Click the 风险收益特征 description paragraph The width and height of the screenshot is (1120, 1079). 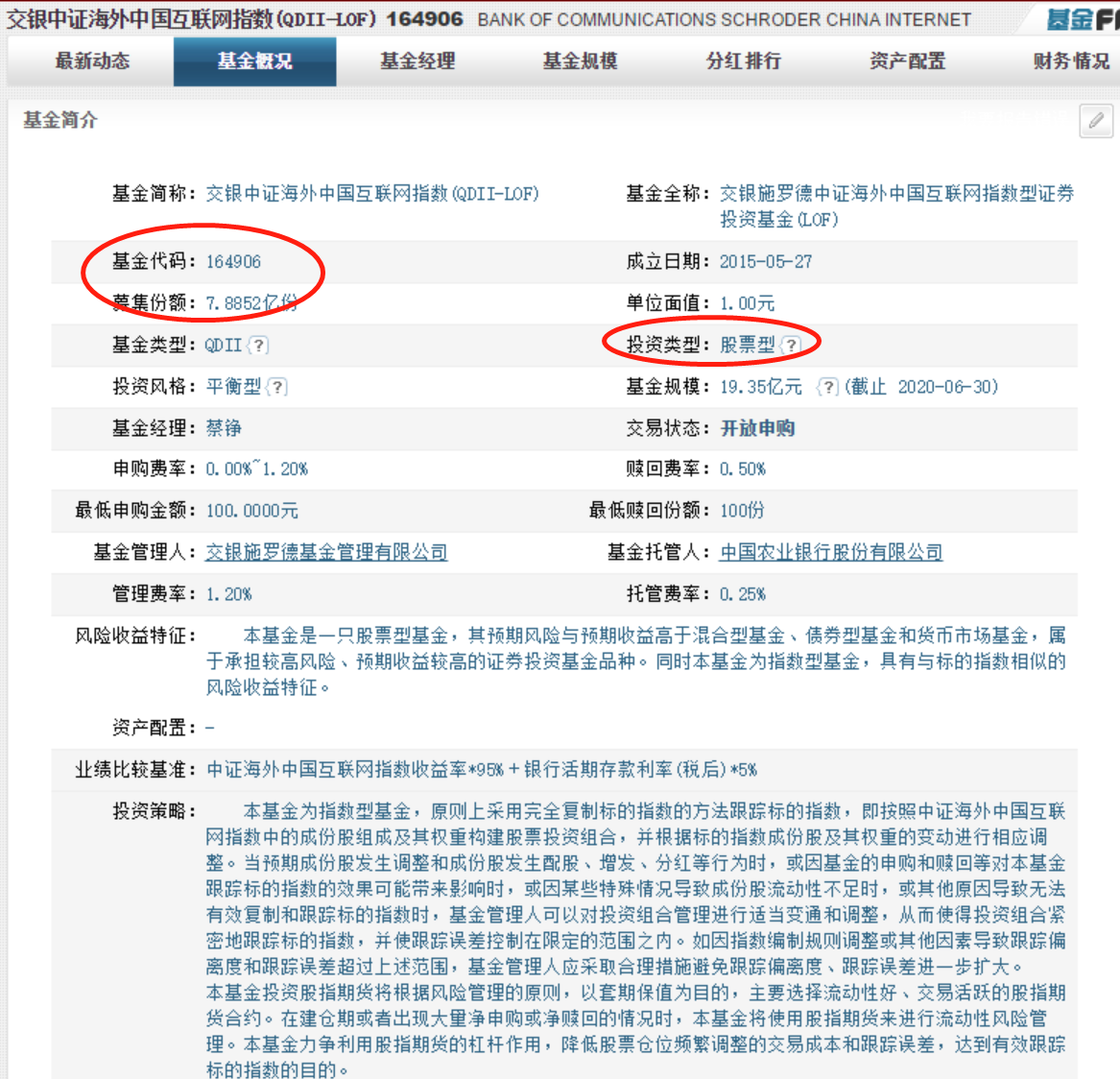pyautogui.click(x=635, y=661)
